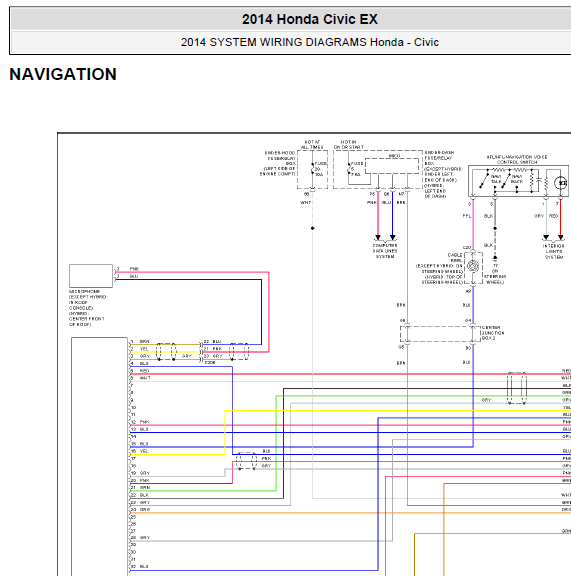Click the 'HOT AT ALL TIMES' label
This screenshot has width=571, height=576.
pos(312,145)
